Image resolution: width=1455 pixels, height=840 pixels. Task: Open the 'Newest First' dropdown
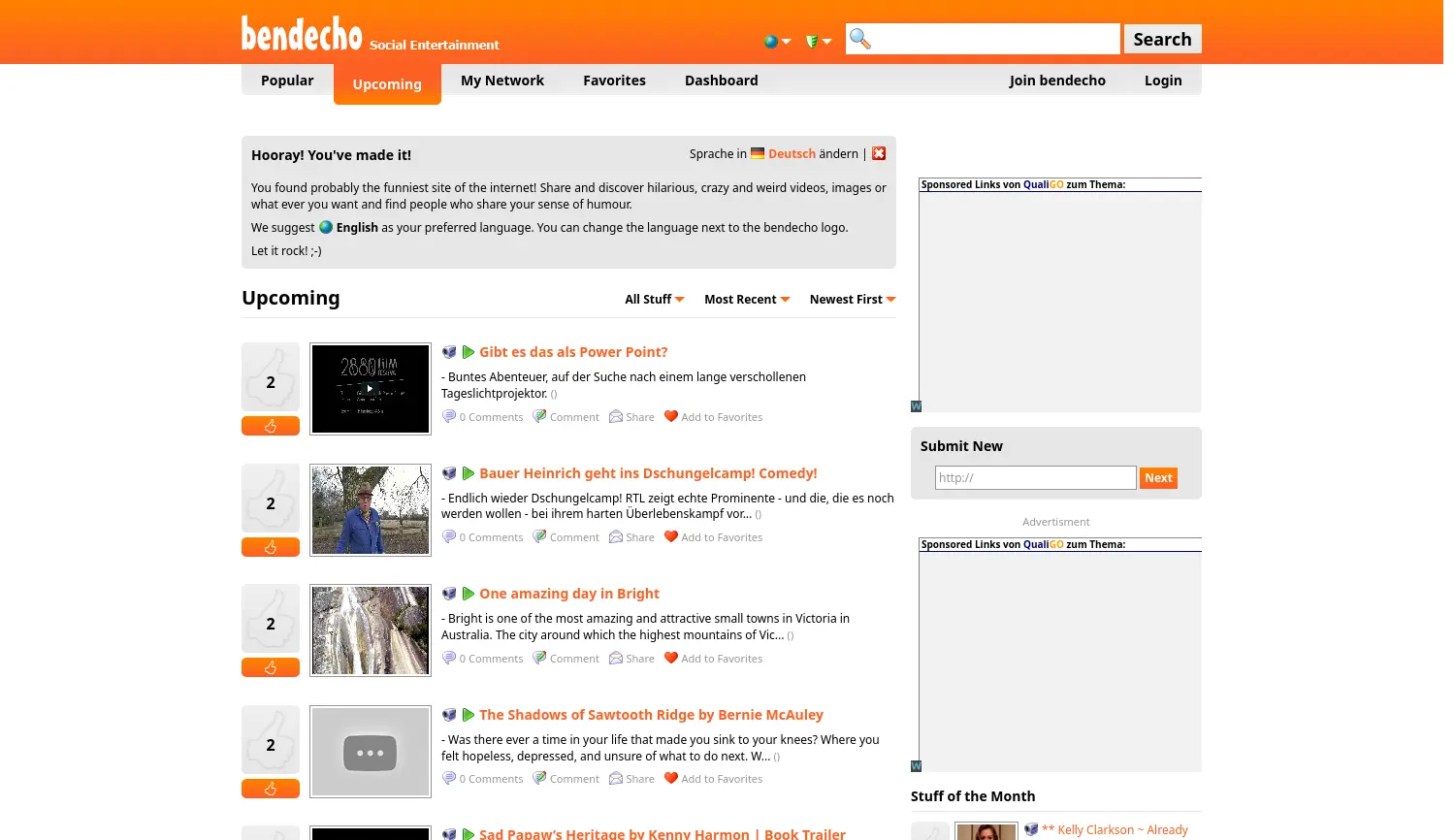(x=851, y=299)
